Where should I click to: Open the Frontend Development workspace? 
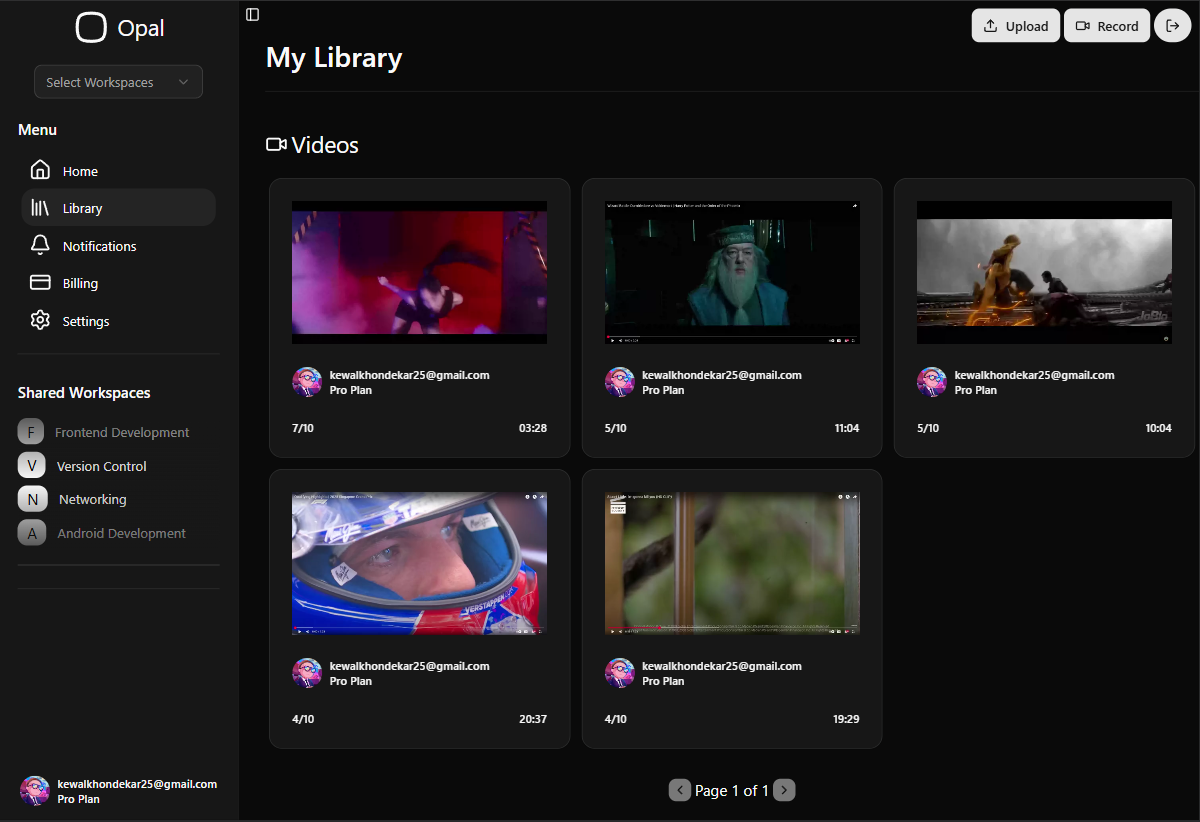point(118,432)
